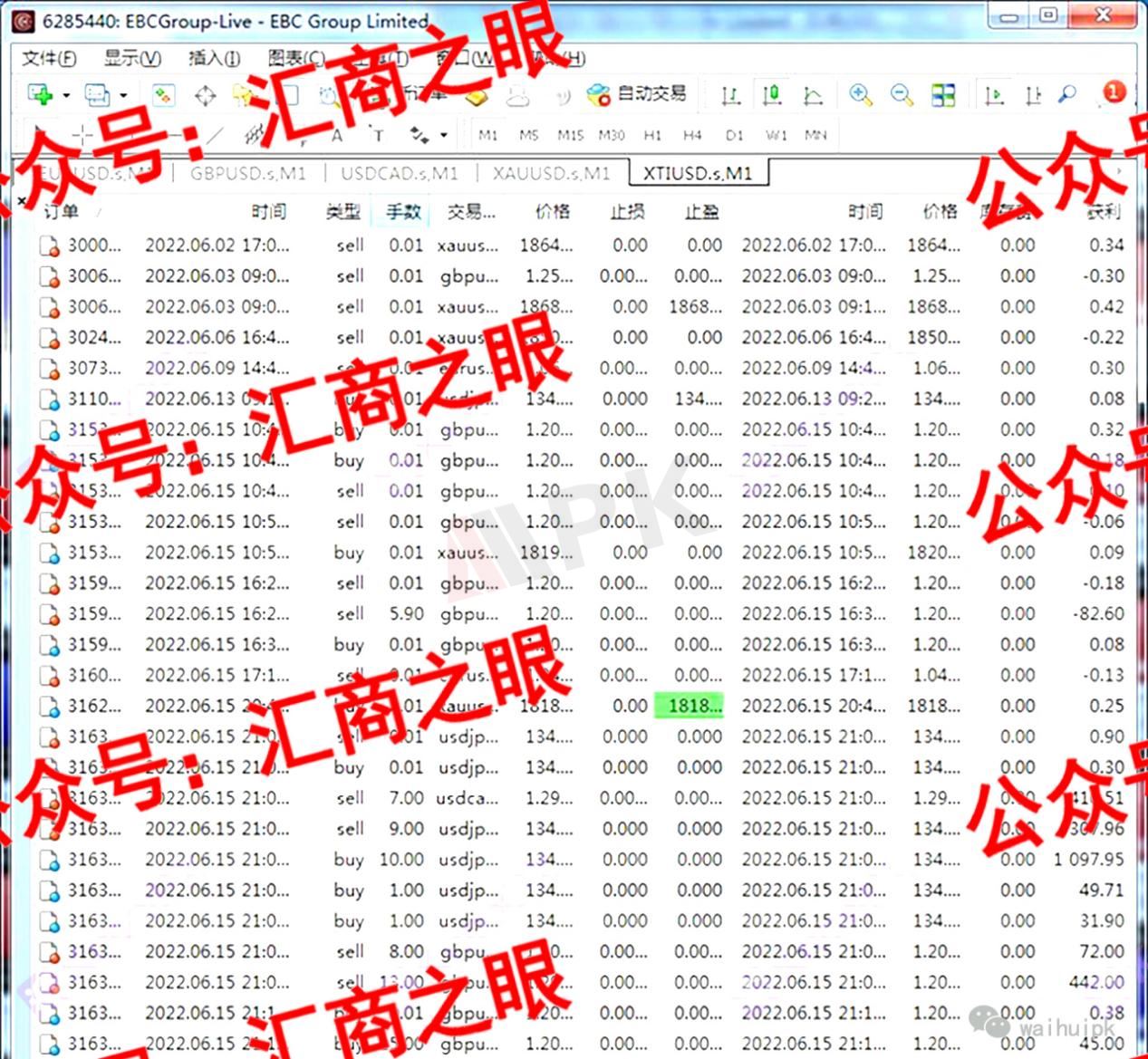The width and height of the screenshot is (1148, 1059).
Task: Select the crosshair drawing tool
Action: point(82,136)
